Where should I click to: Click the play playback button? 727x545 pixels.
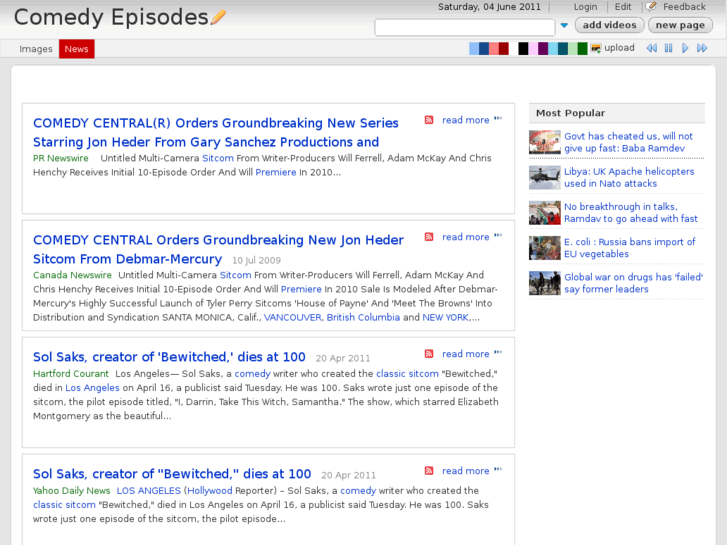click(685, 48)
